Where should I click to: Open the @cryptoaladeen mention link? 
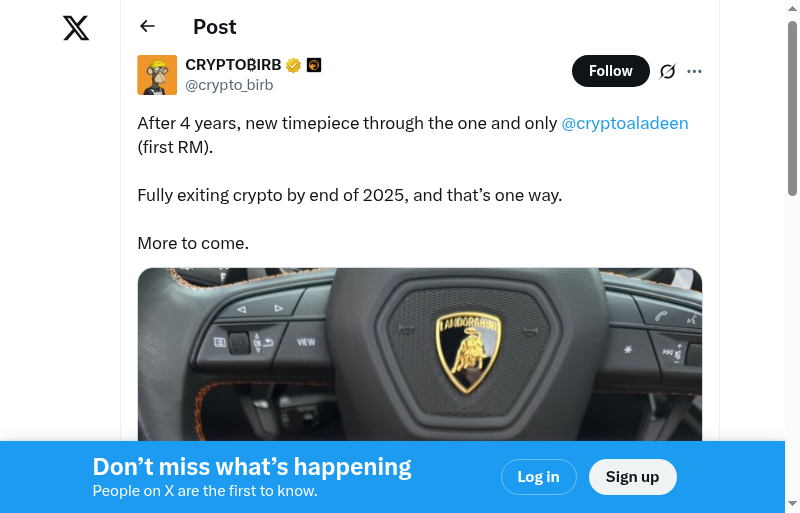625,123
